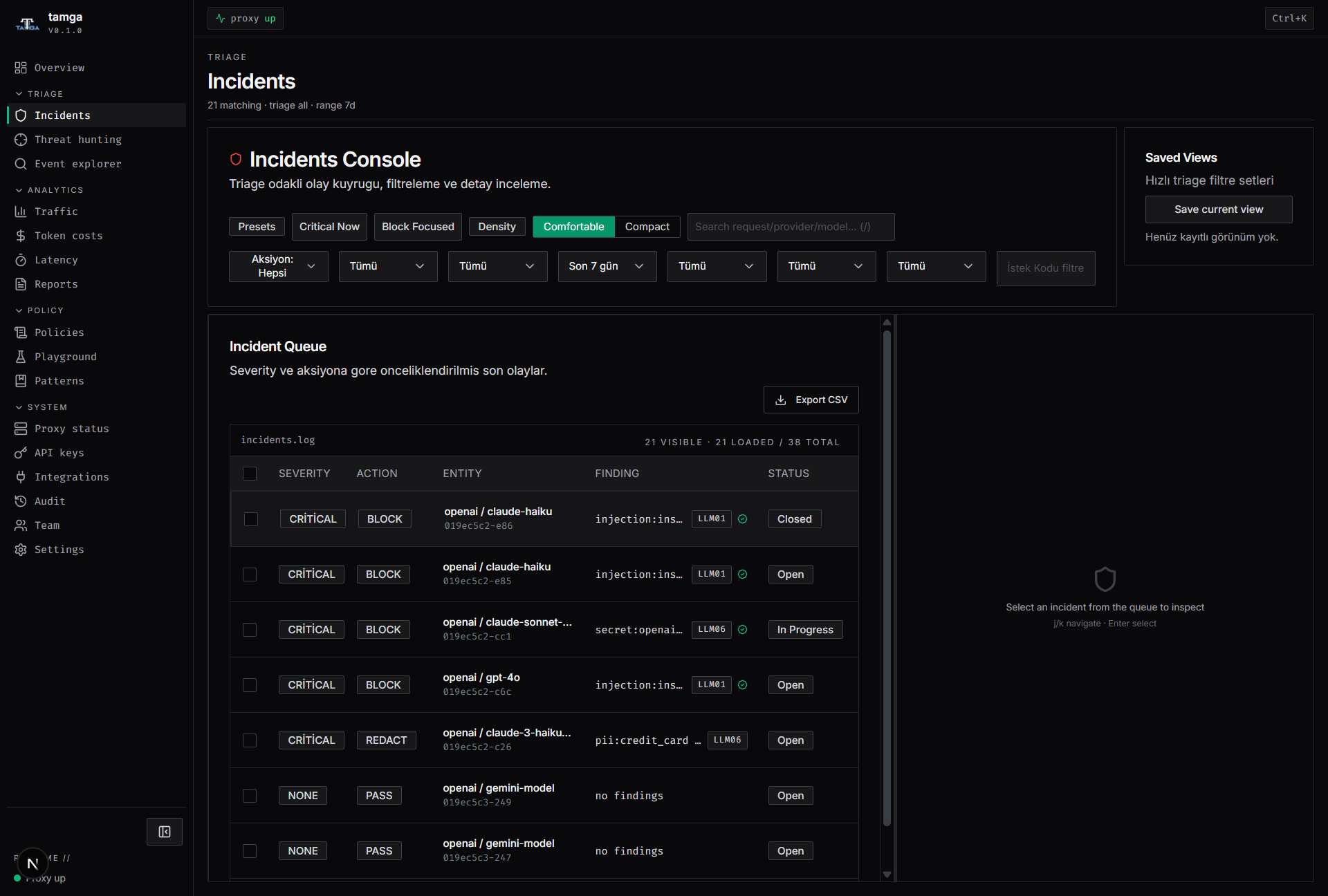Image resolution: width=1328 pixels, height=896 pixels.
Task: Check the row for incident 019ec5c2-c6c
Action: (x=250, y=685)
